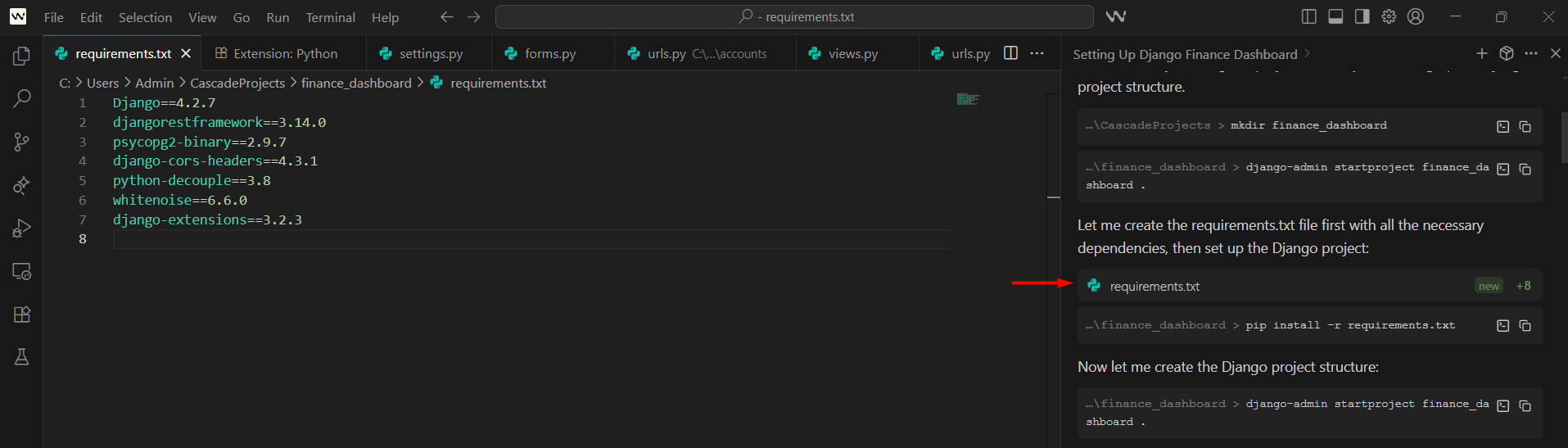Screen dimensions: 1568x448
Task: Click the search bar showing requirements.txt
Action: pos(794,16)
